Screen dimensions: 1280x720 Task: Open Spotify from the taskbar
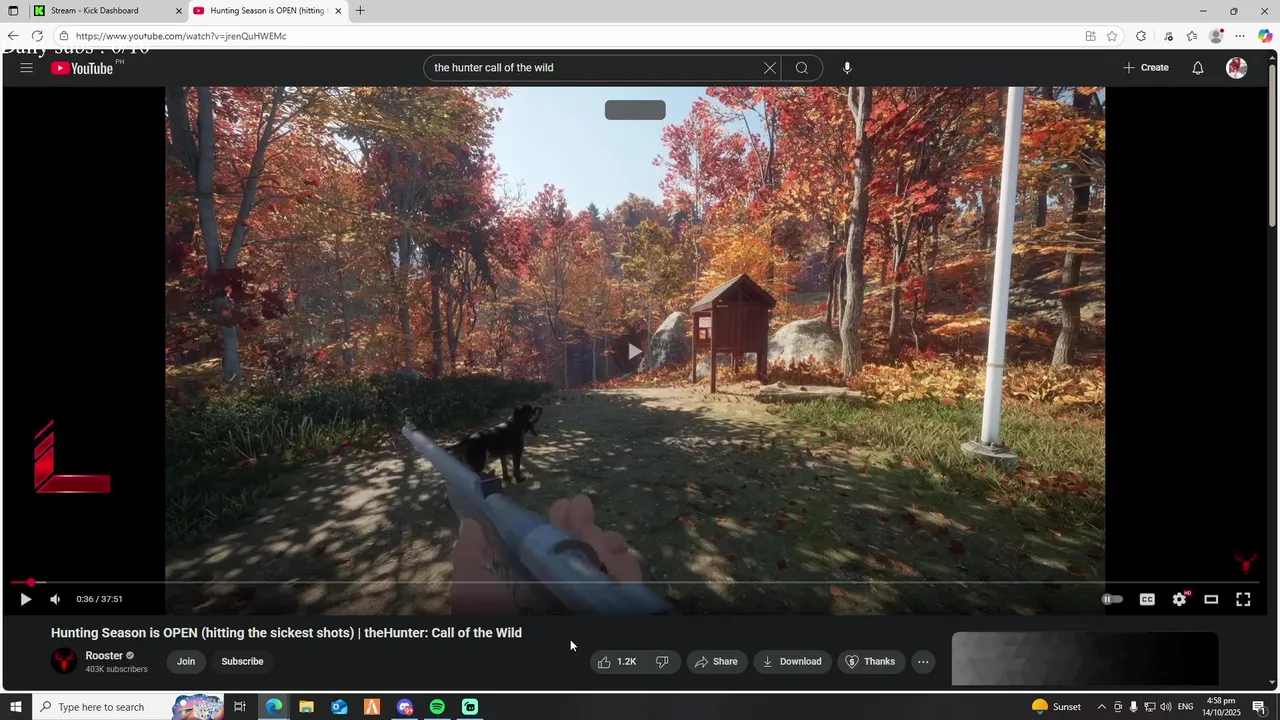tap(437, 707)
